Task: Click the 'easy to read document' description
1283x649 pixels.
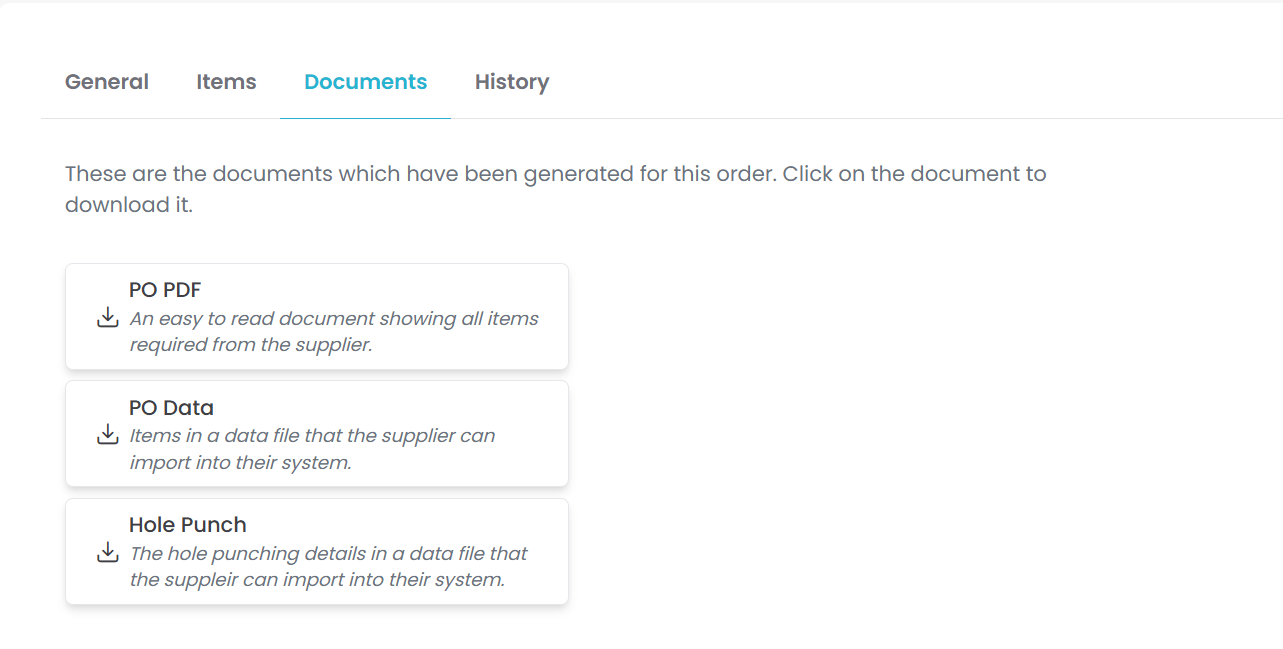Action: click(334, 319)
